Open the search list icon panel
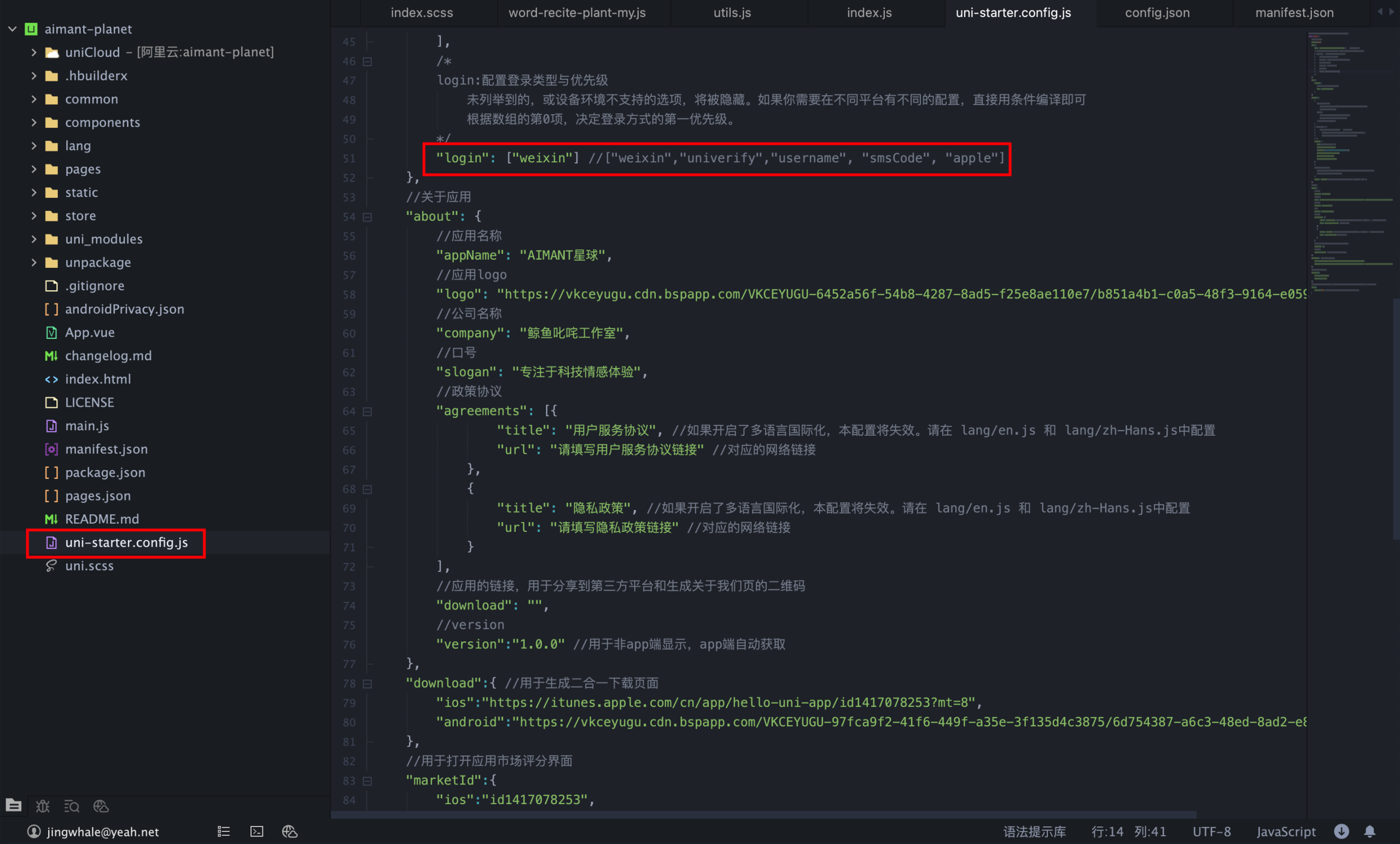This screenshot has width=1400, height=844. (72, 805)
